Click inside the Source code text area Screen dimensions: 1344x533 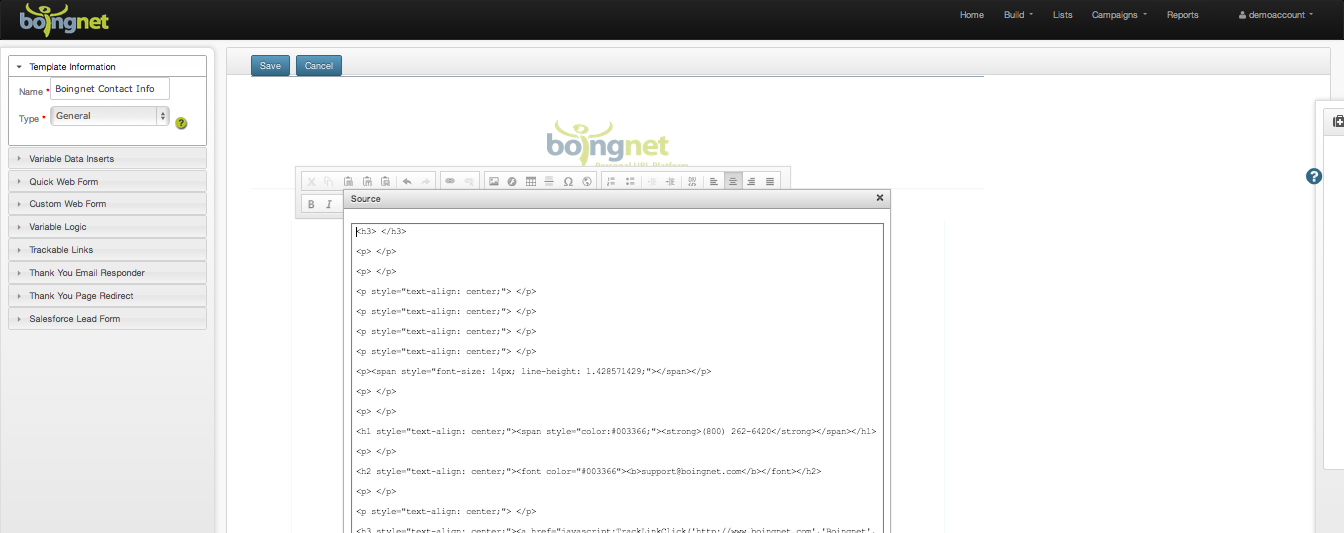tap(617, 380)
